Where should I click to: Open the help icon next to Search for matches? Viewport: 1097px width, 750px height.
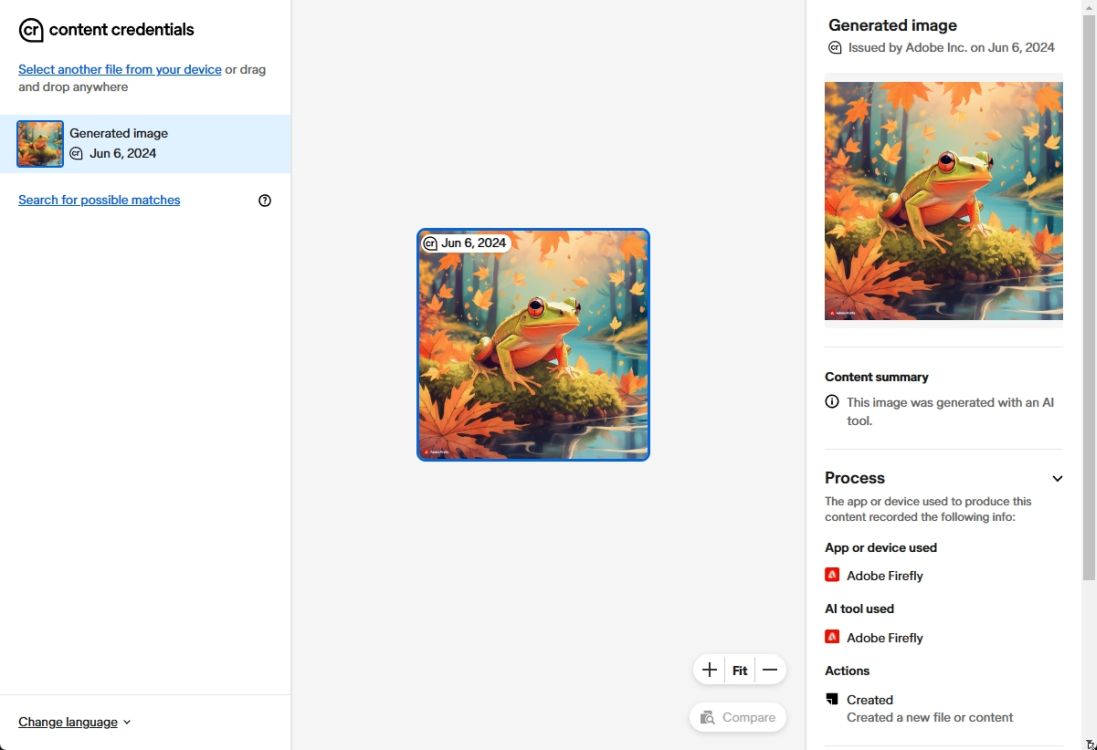click(x=264, y=200)
